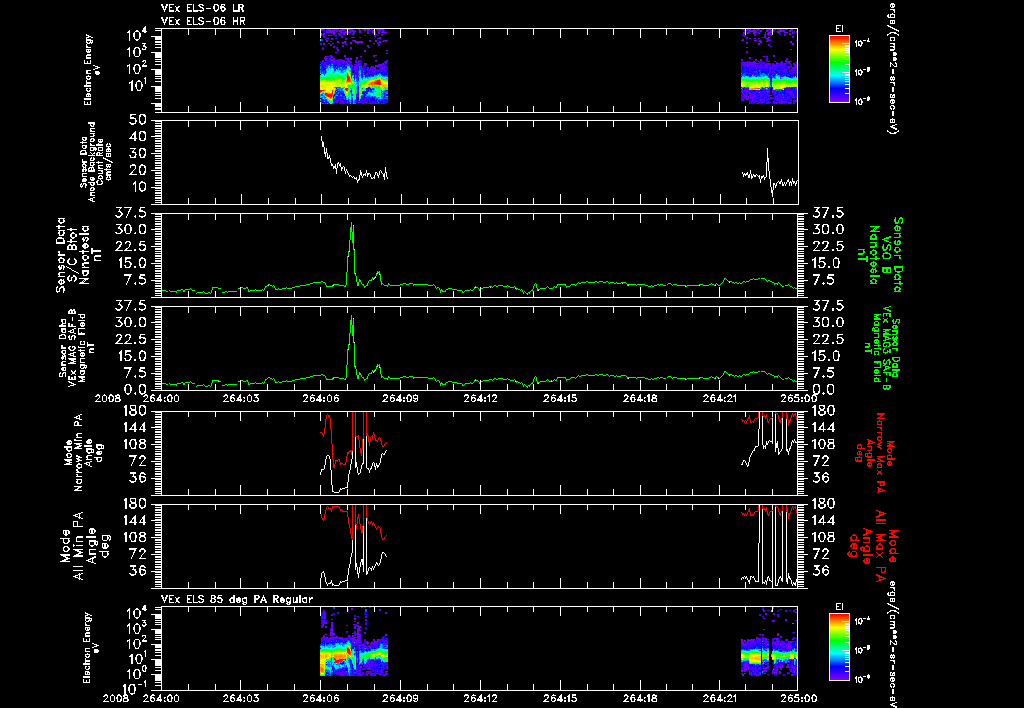
Task: Click the green 'VEx MAG3 SAF-B' axis label
Action: 880,347
